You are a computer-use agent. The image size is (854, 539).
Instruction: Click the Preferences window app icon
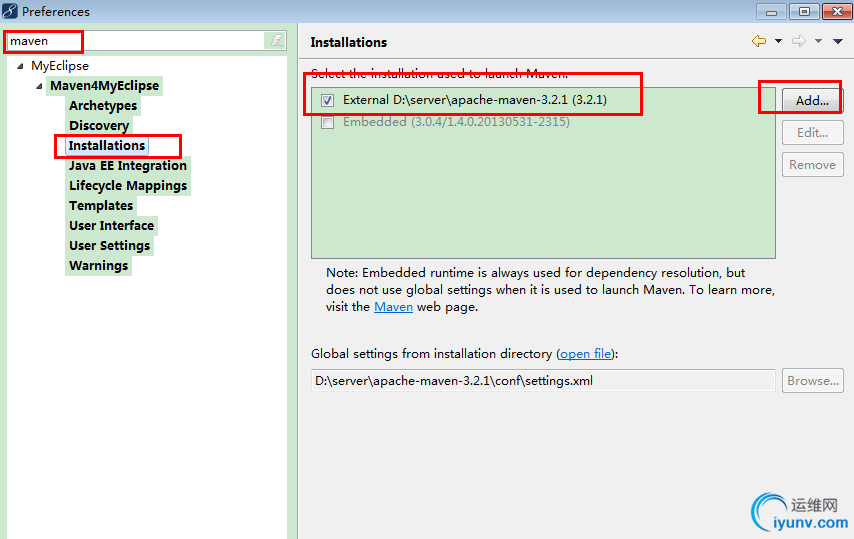(x=10, y=11)
